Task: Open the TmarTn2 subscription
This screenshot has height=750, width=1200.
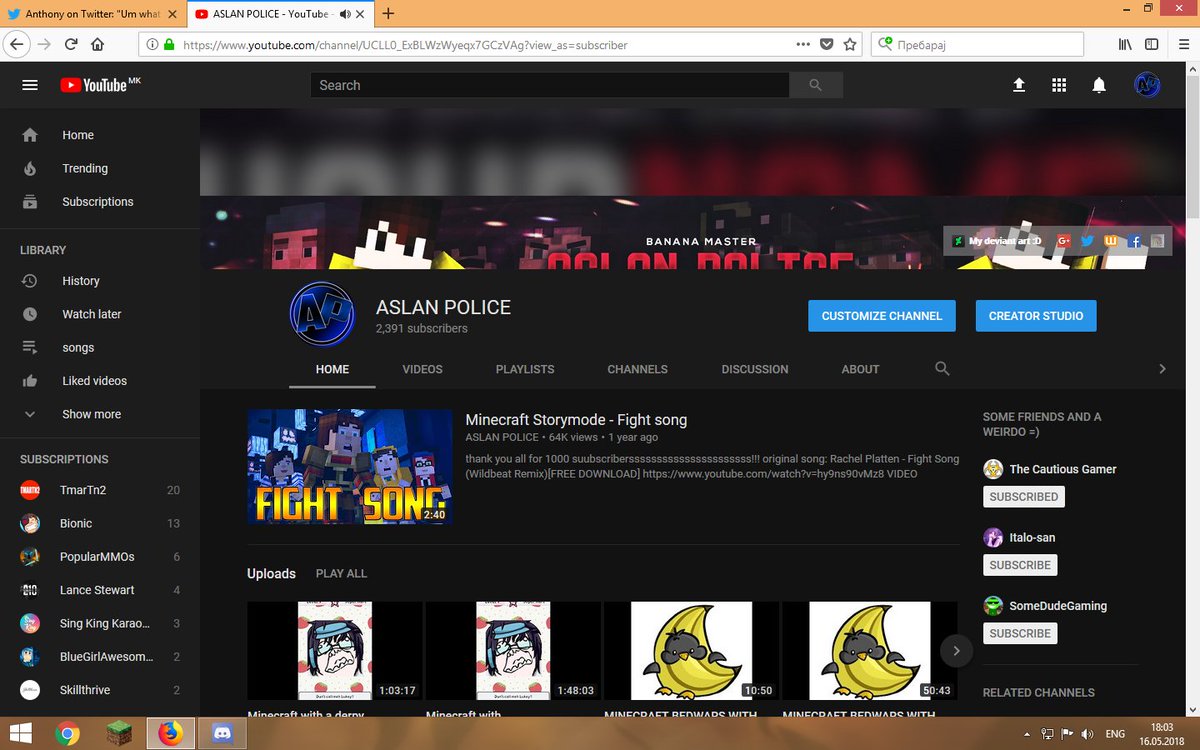Action: click(100, 490)
